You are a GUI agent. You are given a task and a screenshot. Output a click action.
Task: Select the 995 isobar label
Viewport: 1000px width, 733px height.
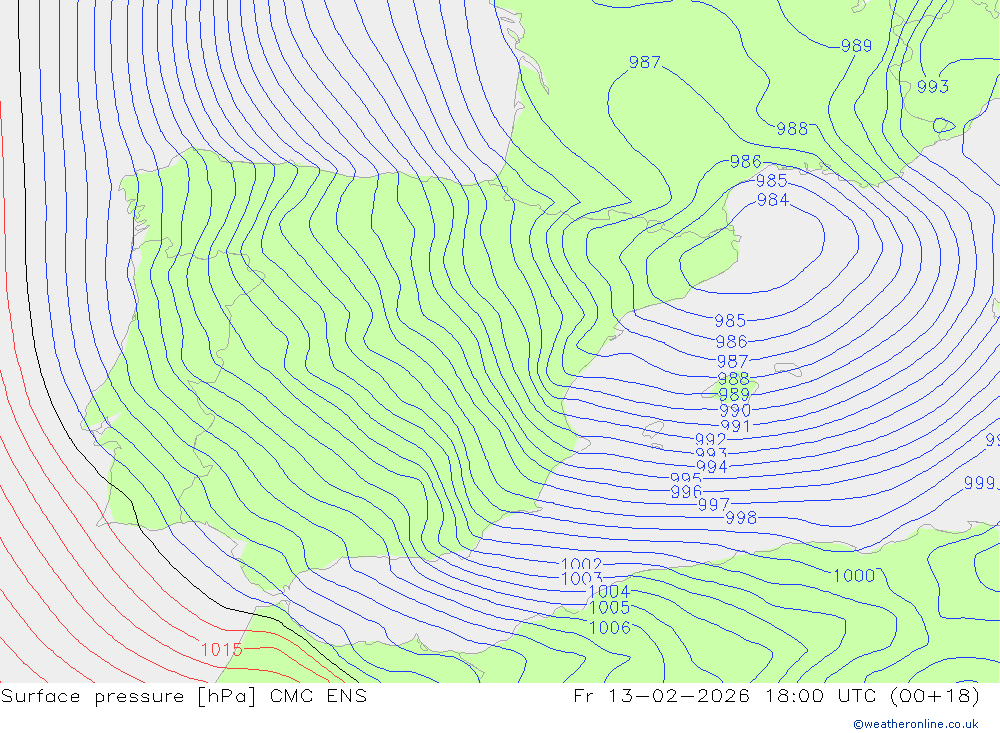tap(686, 478)
